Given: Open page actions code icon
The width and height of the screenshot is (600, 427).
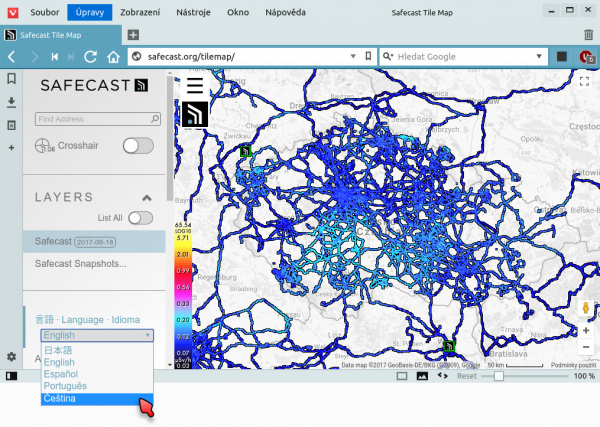Looking at the screenshot, I should (443, 376).
